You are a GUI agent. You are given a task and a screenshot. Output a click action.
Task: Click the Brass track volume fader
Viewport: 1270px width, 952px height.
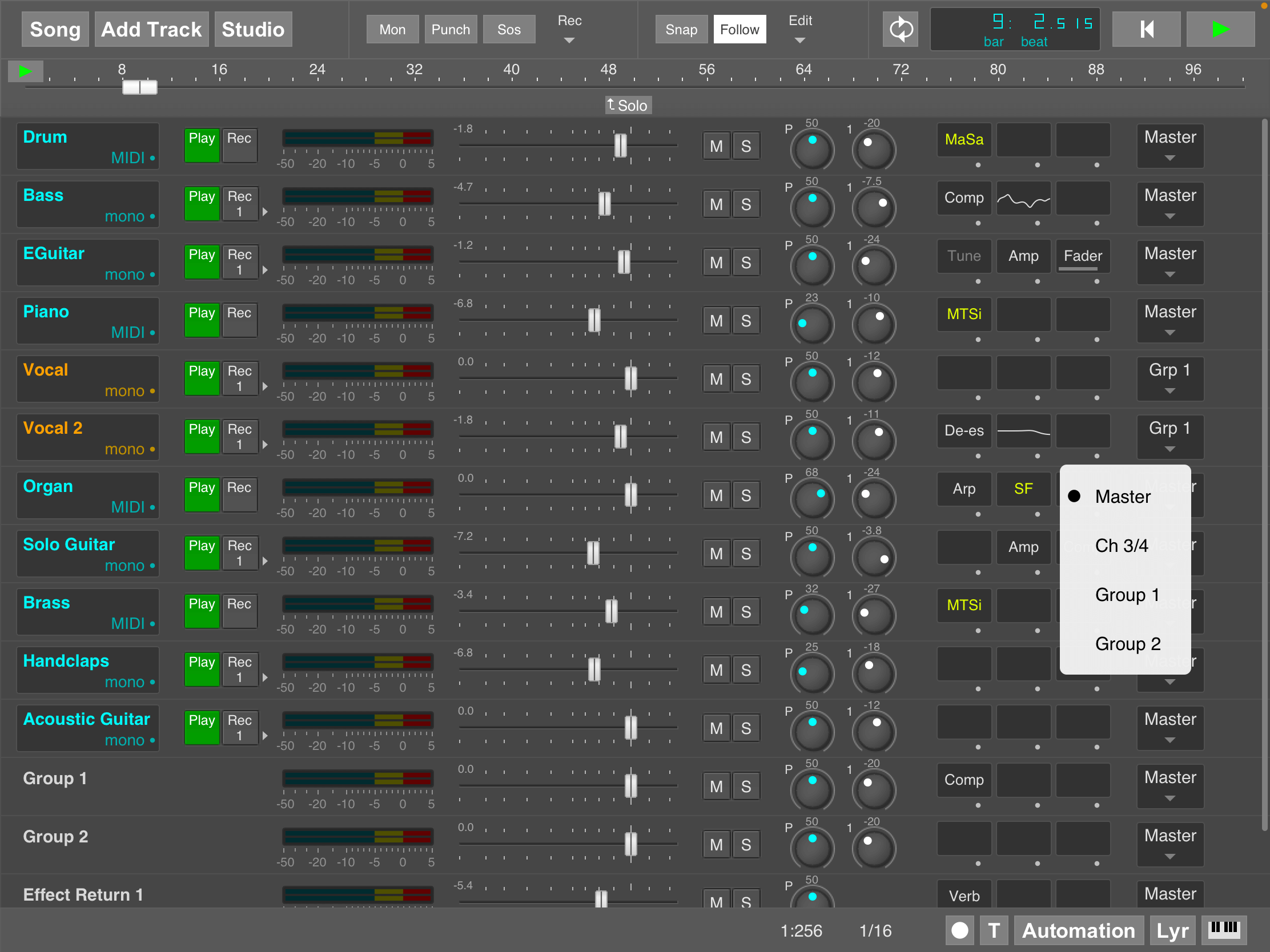point(612,612)
